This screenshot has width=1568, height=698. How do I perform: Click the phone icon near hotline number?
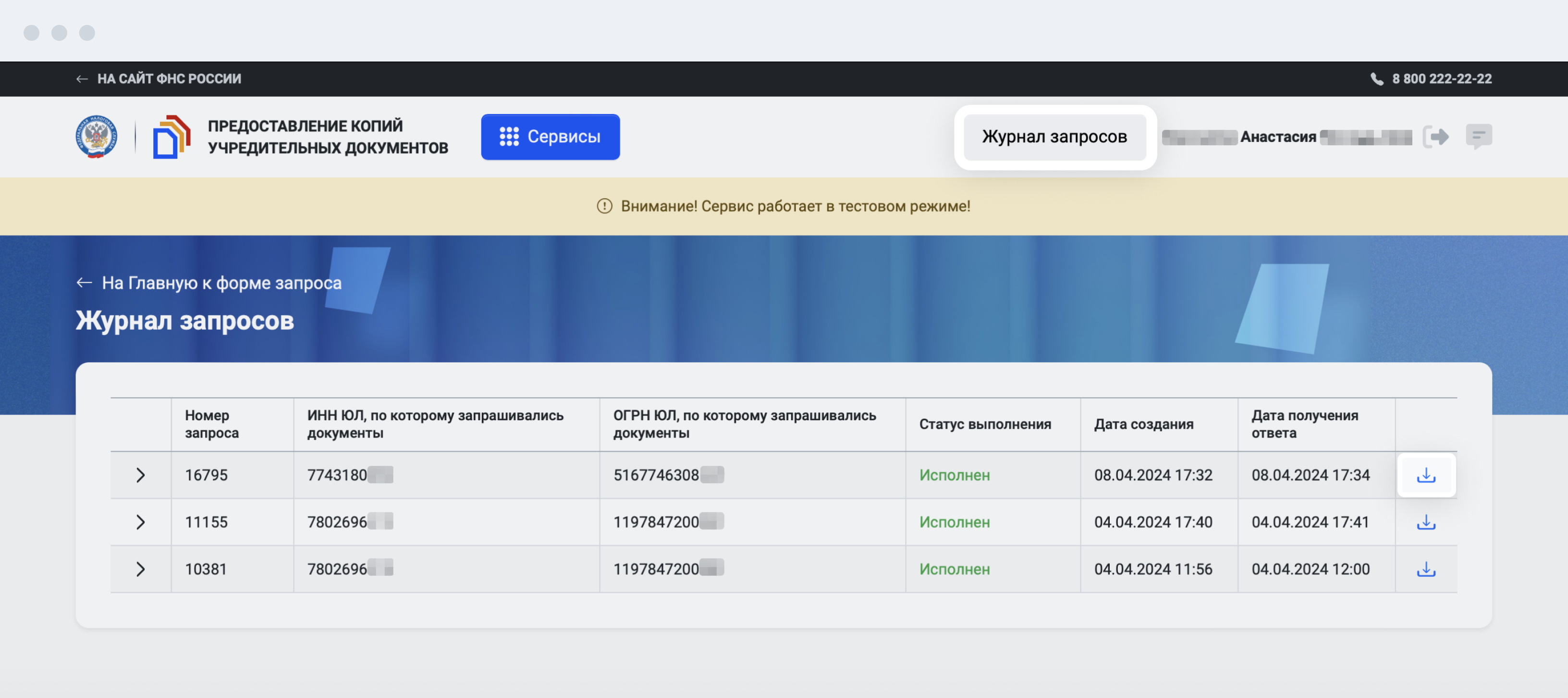tap(1376, 78)
